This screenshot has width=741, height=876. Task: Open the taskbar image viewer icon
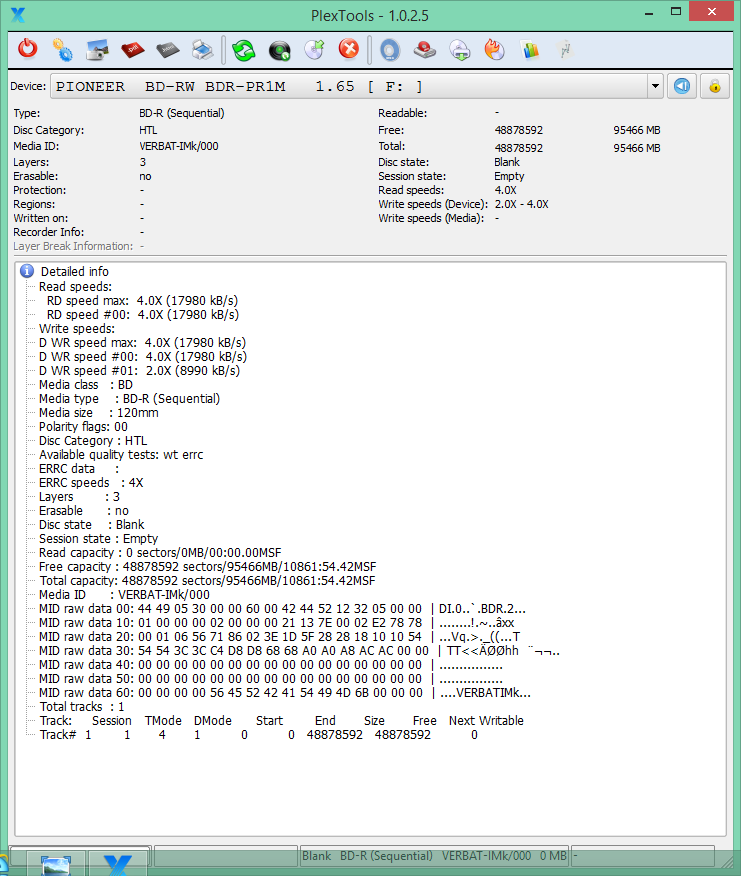(56, 864)
